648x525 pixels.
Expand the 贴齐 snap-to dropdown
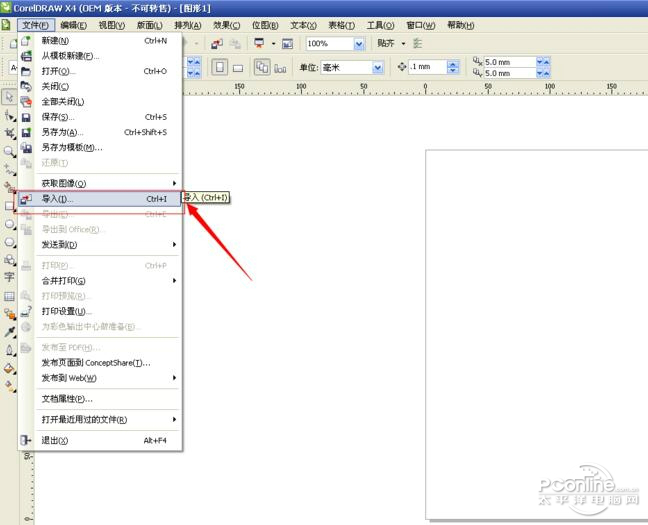point(403,43)
